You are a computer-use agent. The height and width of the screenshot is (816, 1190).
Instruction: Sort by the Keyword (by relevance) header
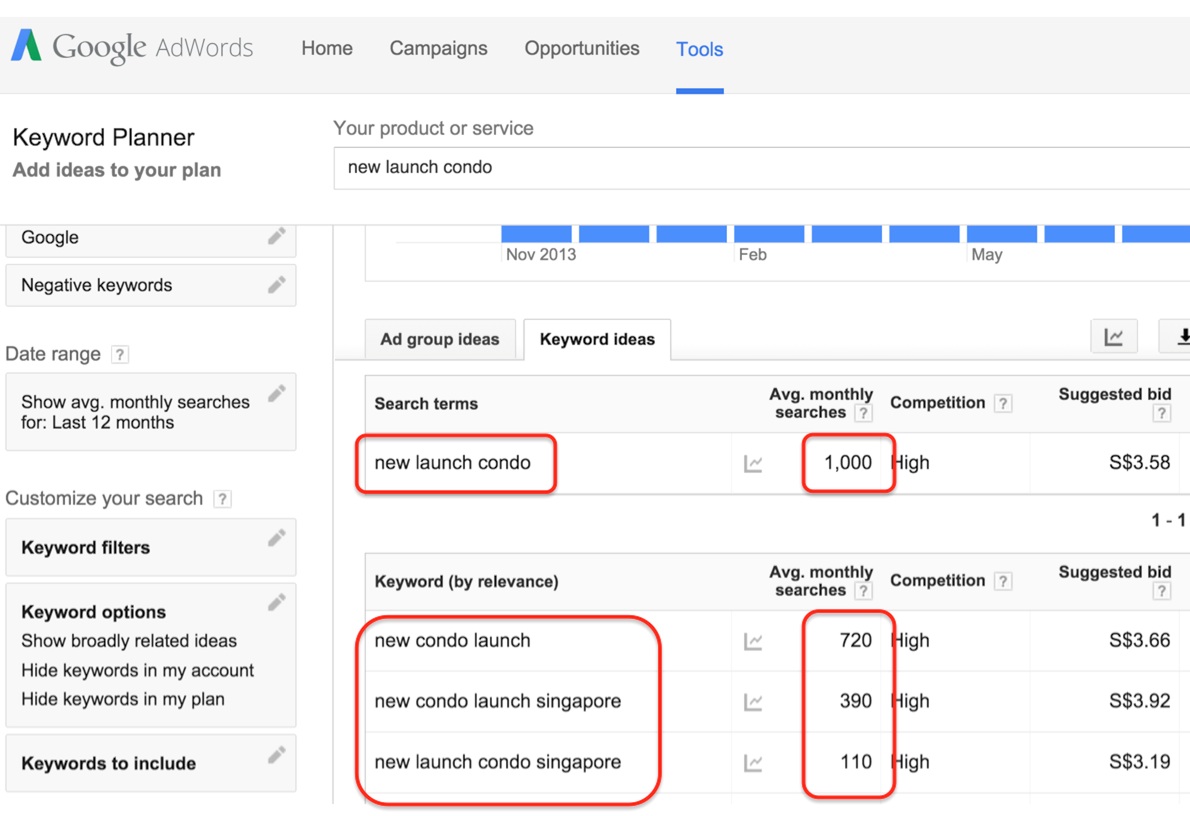pyautogui.click(x=466, y=581)
